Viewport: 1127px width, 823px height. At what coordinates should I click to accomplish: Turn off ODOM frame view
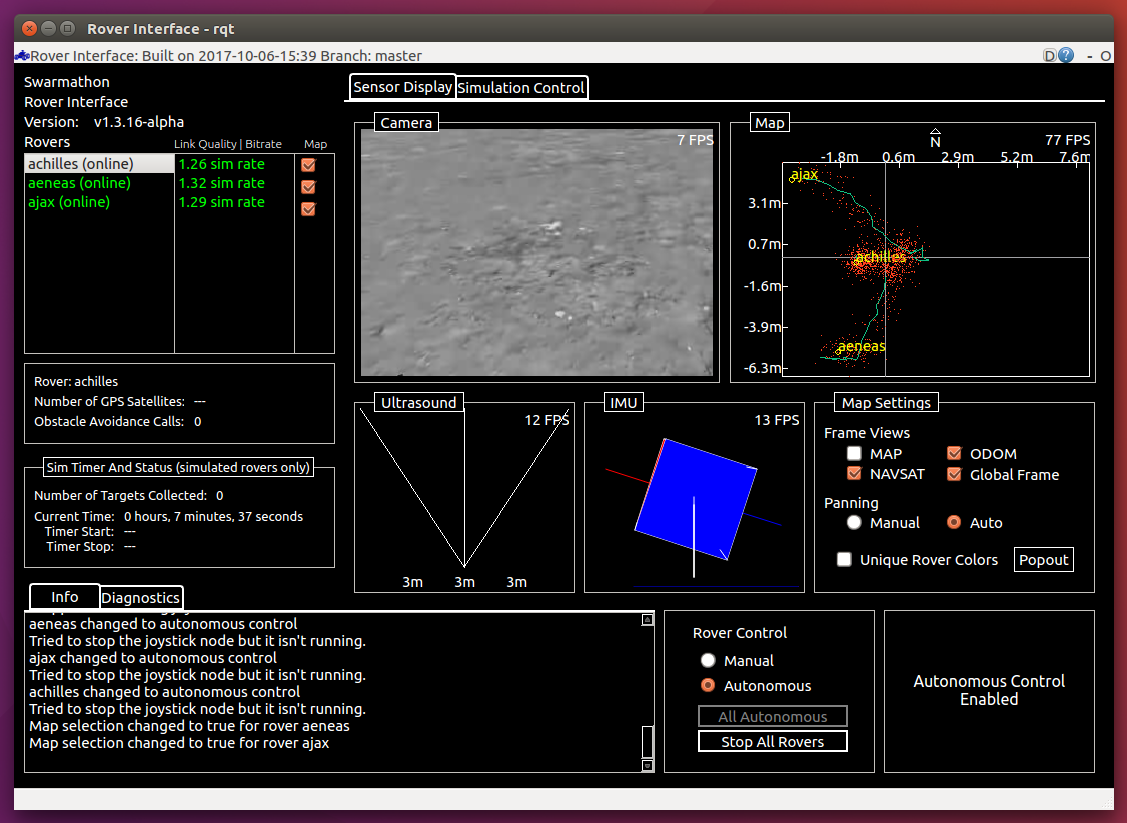pos(954,454)
